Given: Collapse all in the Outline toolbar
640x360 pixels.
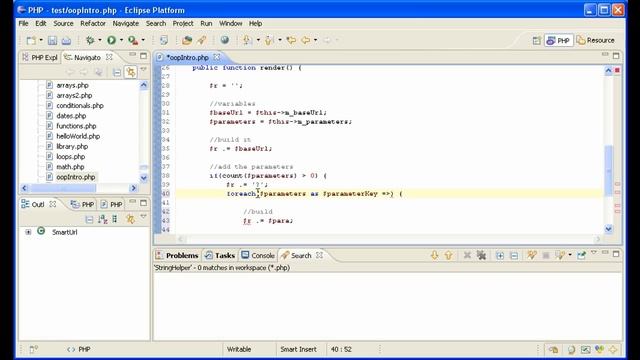Looking at the screenshot, I should (x=89, y=220).
